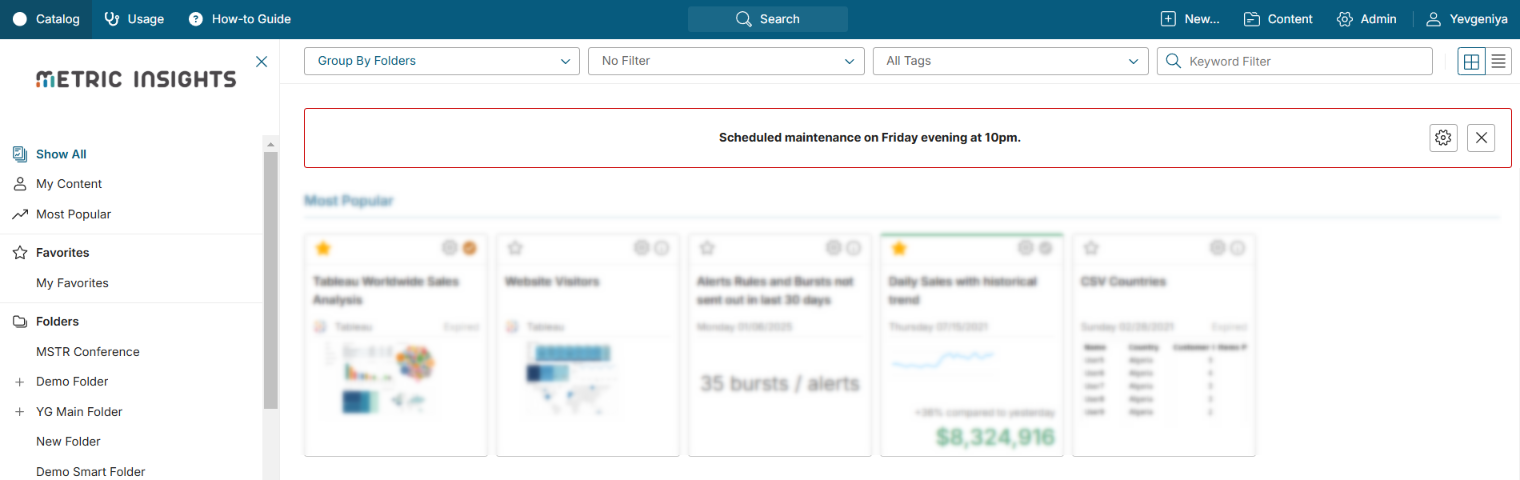1520x480 pixels.
Task: Collapse the left sidebar panel
Action: click(x=262, y=61)
